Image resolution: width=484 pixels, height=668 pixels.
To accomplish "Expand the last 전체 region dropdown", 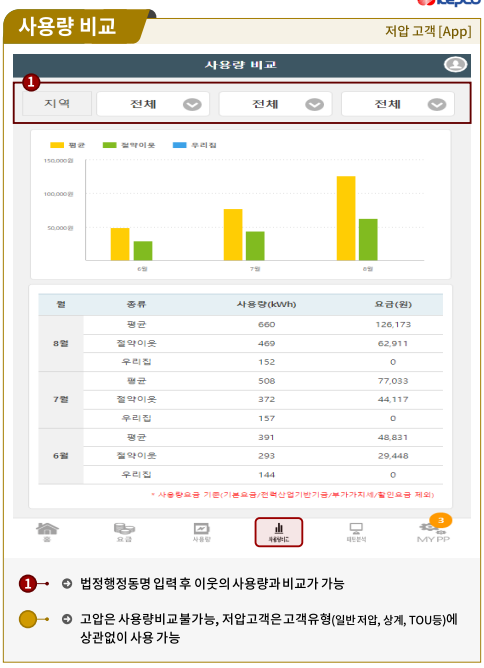I will pos(398,104).
